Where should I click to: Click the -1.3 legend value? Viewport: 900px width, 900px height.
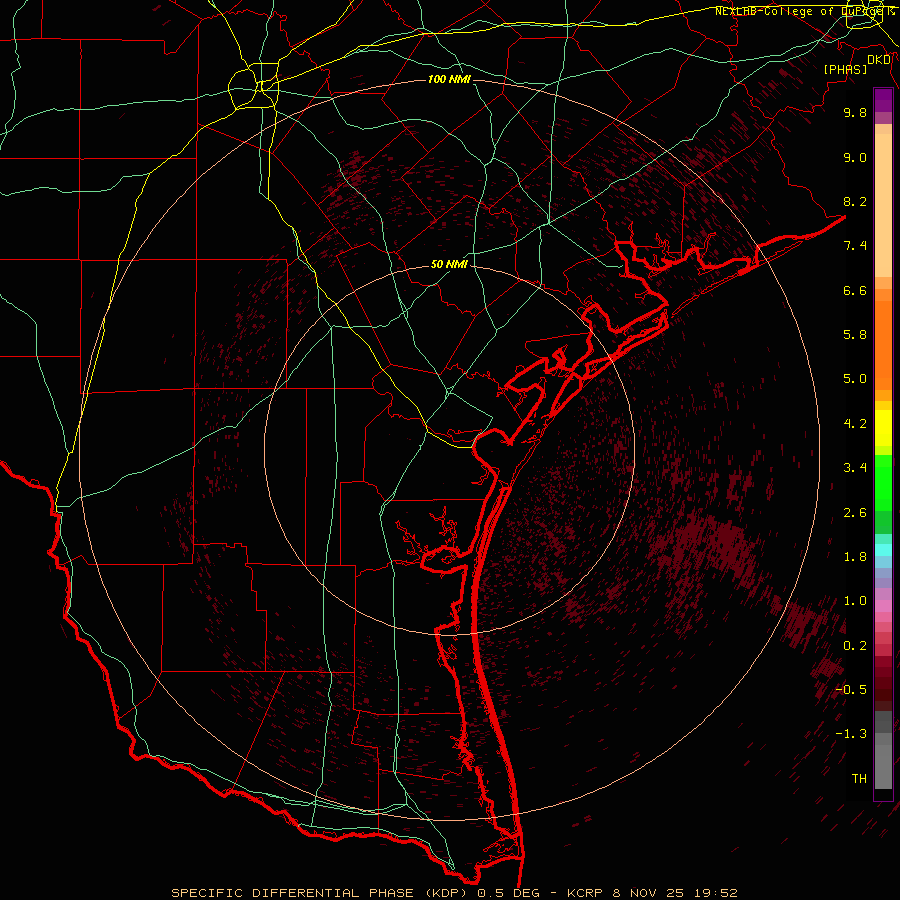pyautogui.click(x=851, y=734)
